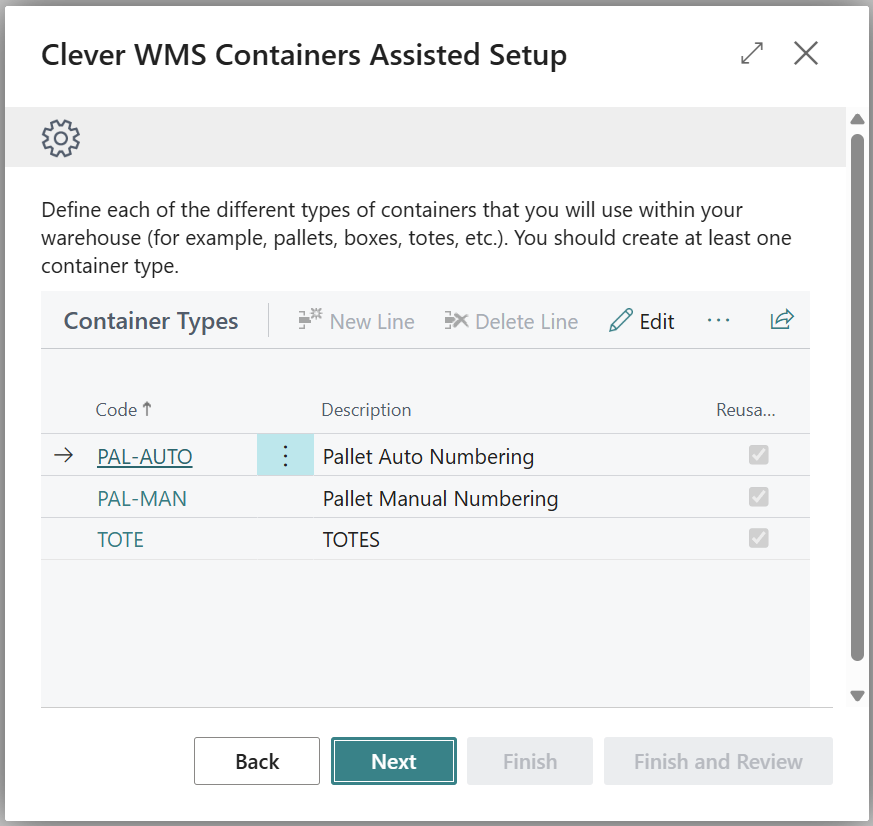Toggle Reusable checkbox for PAL-AUTO
Screen dimensions: 873x826
point(759,456)
